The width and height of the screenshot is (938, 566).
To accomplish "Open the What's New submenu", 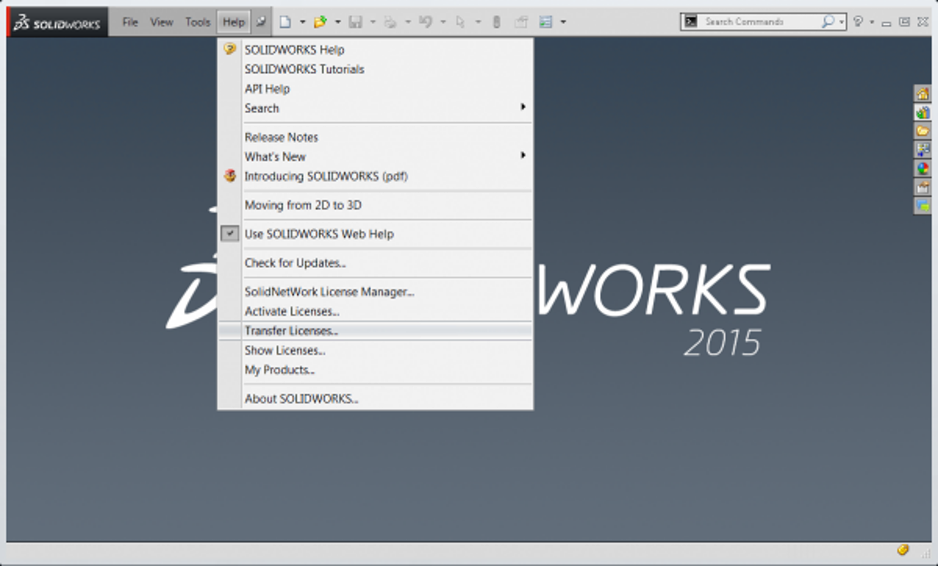I will click(x=375, y=157).
